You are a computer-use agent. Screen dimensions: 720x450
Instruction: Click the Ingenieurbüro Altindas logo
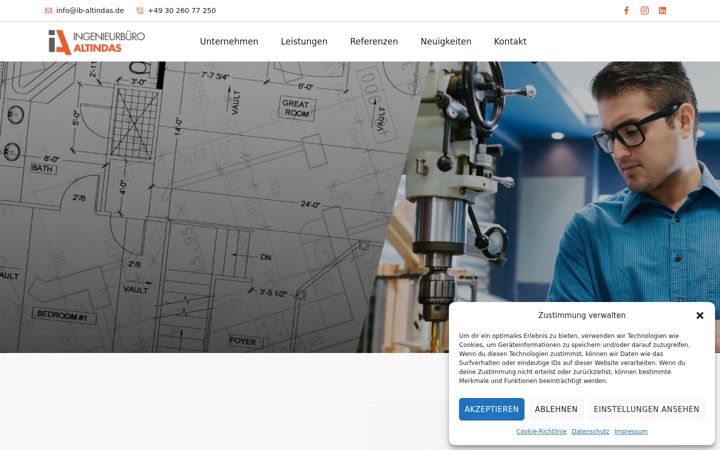pyautogui.click(x=96, y=42)
